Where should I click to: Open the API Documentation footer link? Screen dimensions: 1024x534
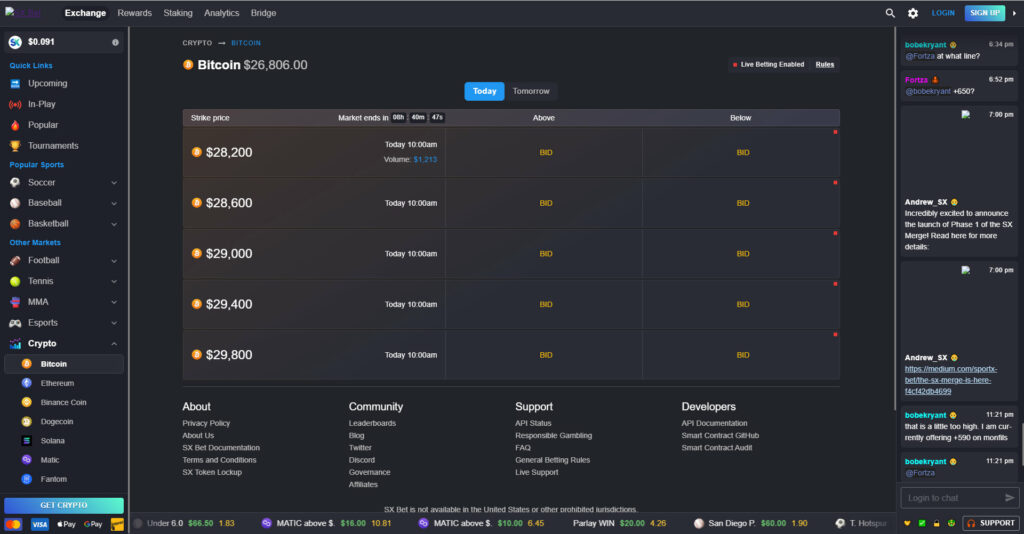coord(714,423)
